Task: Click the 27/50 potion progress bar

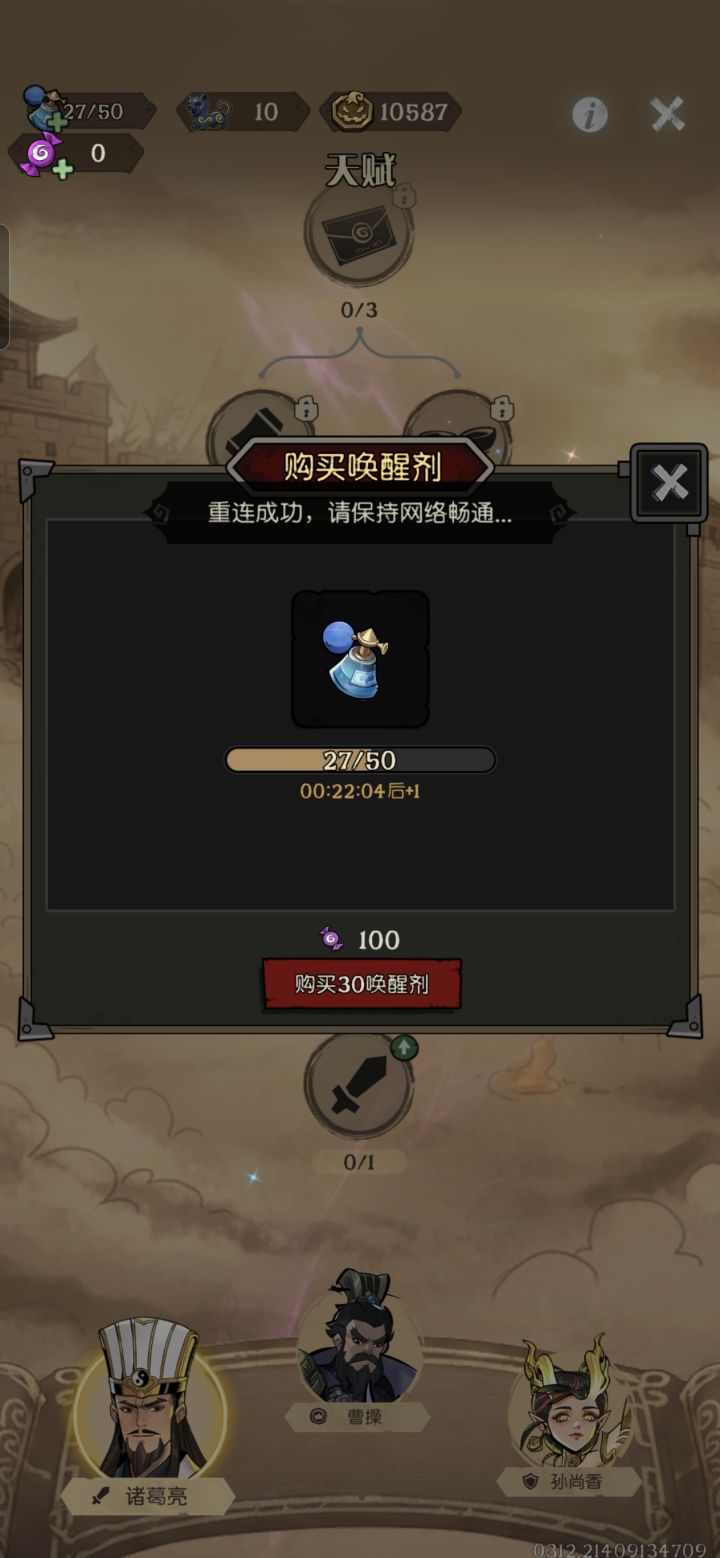Action: click(360, 760)
